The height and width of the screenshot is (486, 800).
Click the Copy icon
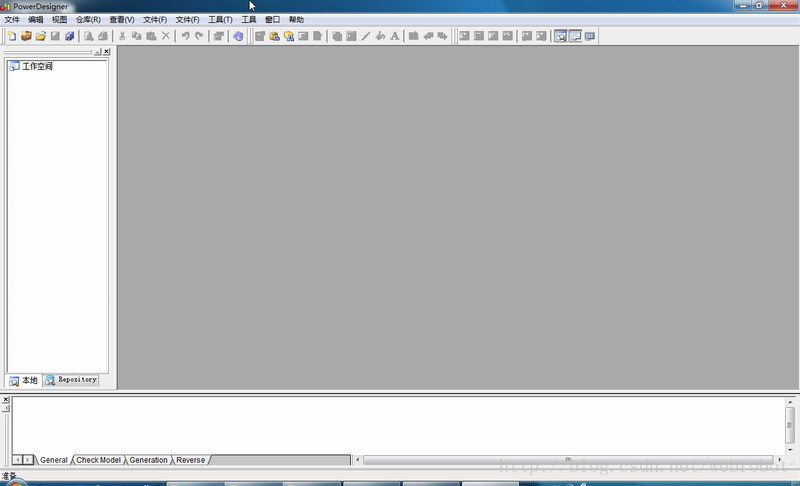tap(136, 36)
